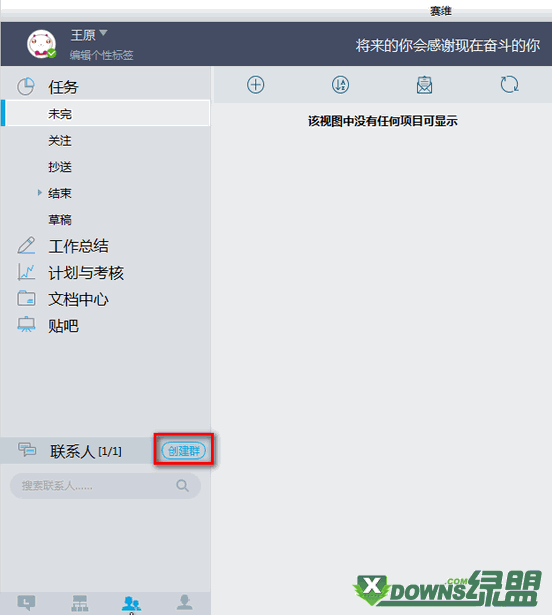
Task: Go to 文档中心 document center
Action: tap(78, 300)
